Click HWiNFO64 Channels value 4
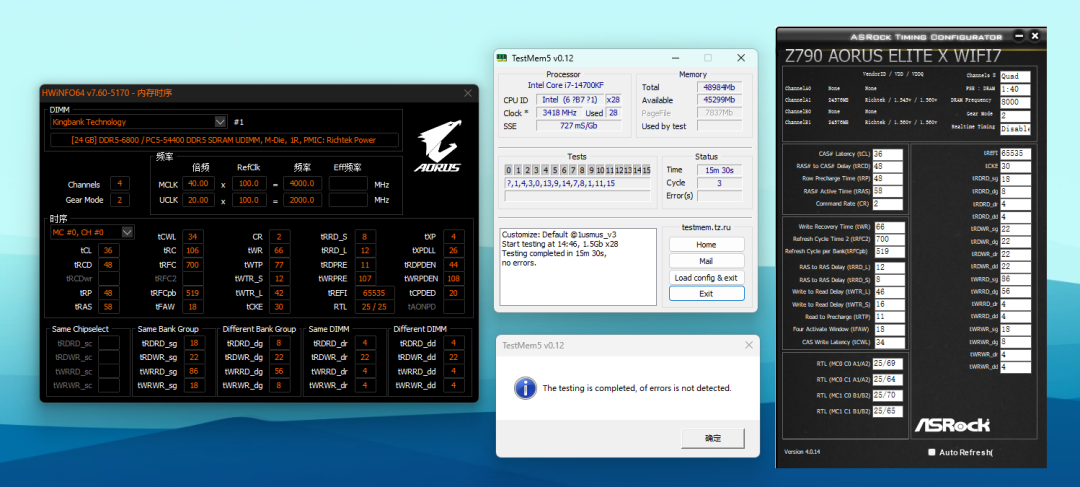1080x487 pixels. 119,184
